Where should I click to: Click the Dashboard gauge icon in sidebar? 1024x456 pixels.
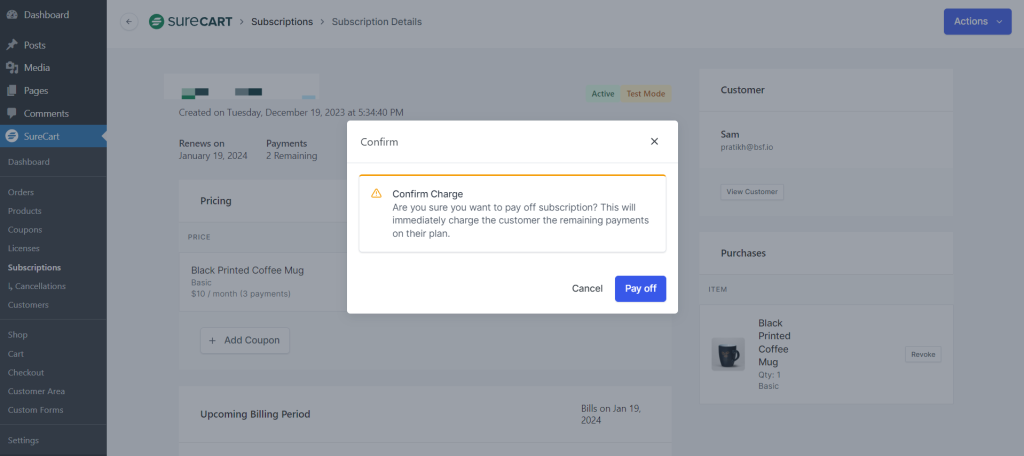coord(12,15)
